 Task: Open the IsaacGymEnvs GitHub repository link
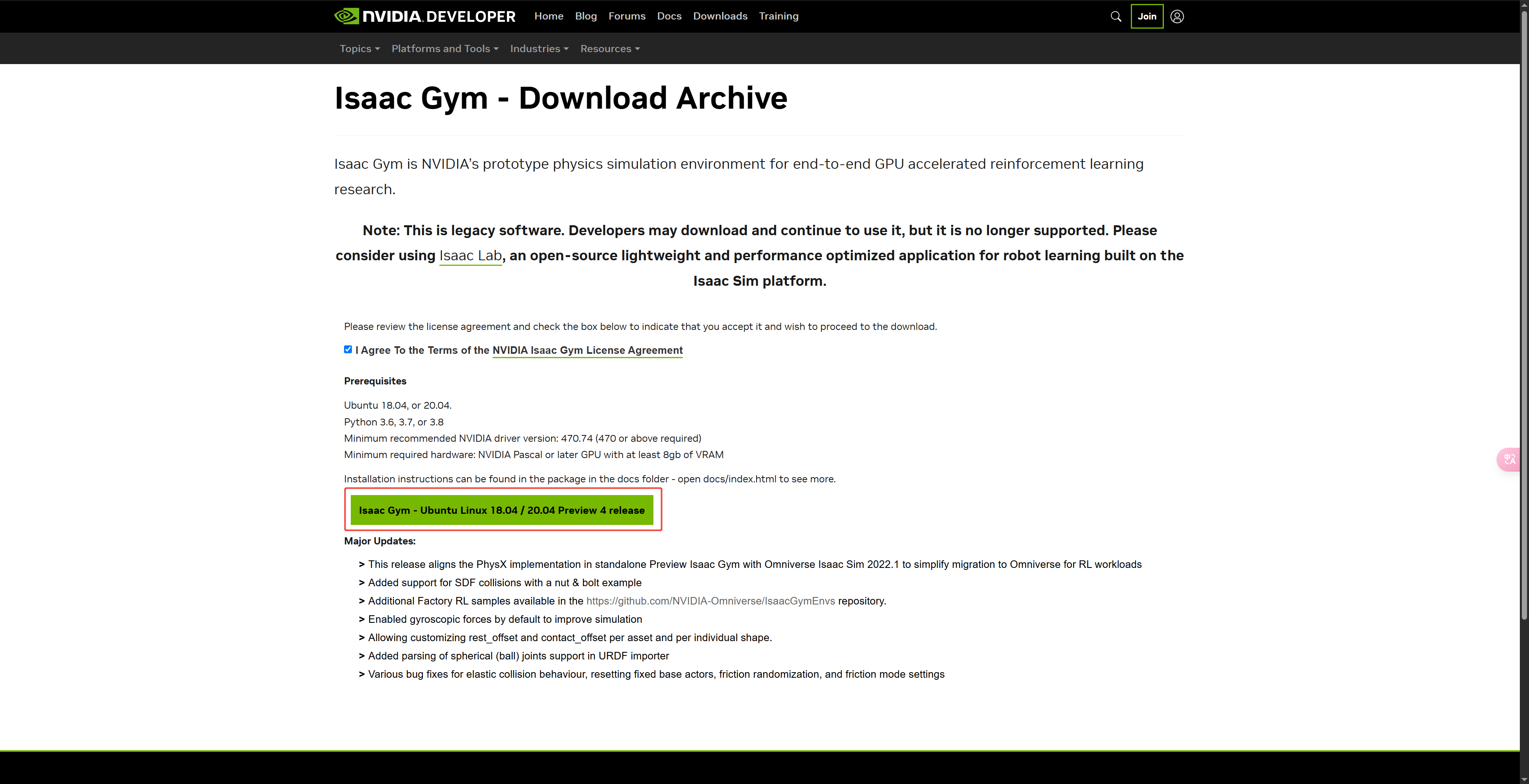click(710, 601)
